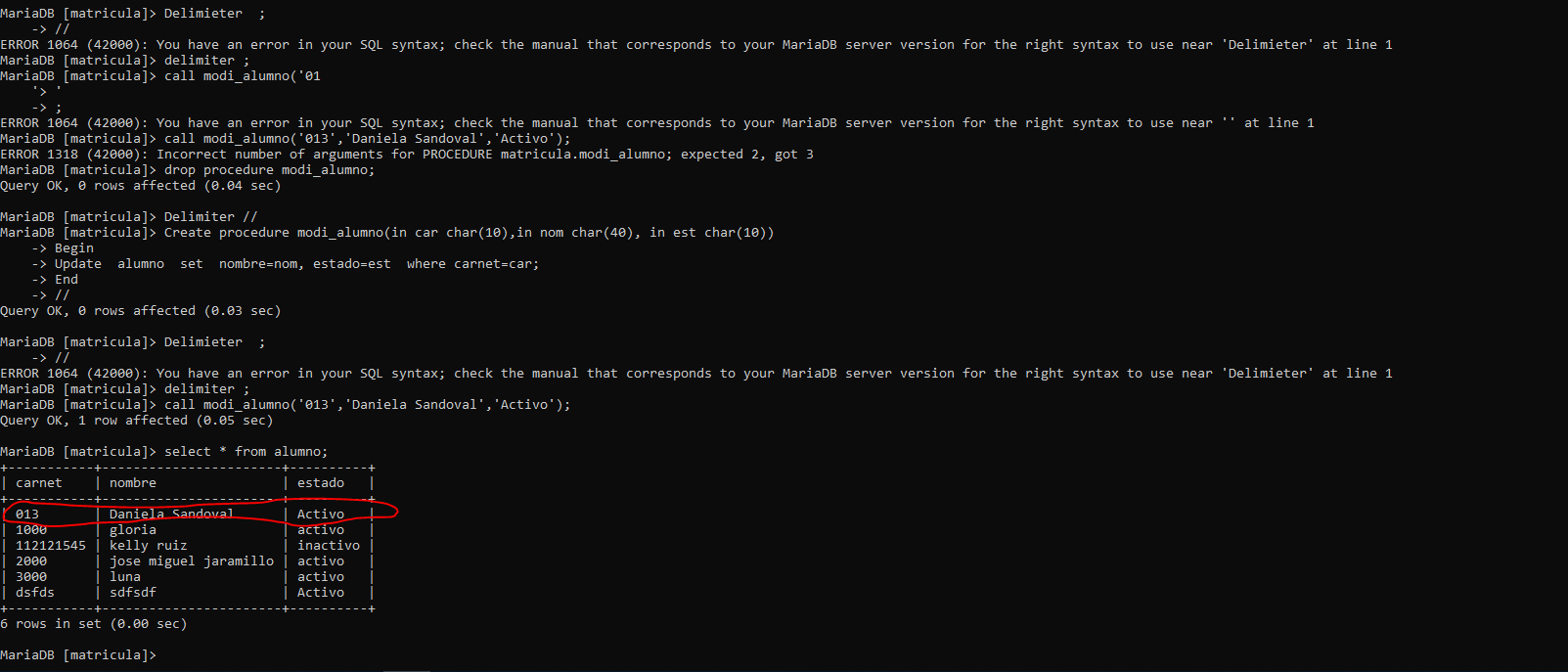Viewport: 1568px width, 672px height.
Task: Click the '6 rows in set' result line
Action: [x=94, y=624]
